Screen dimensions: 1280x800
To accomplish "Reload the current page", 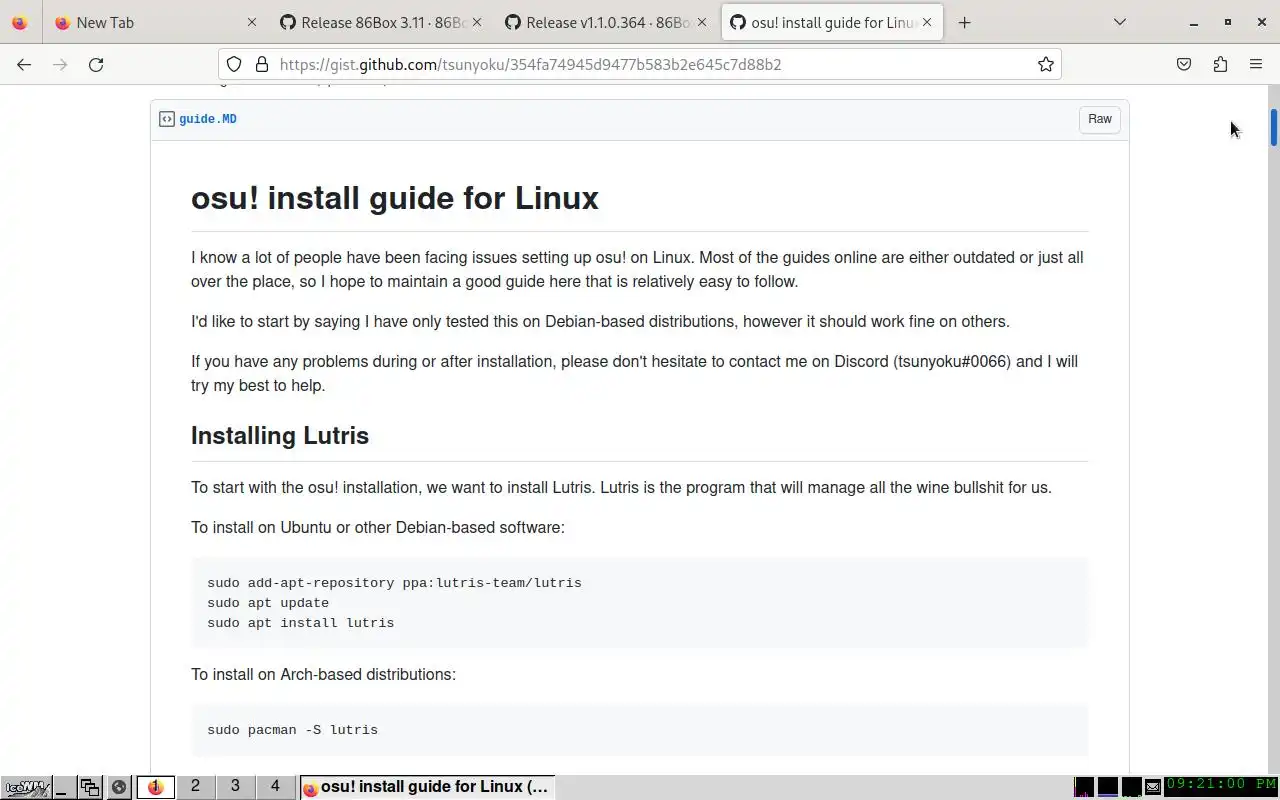I will point(96,64).
